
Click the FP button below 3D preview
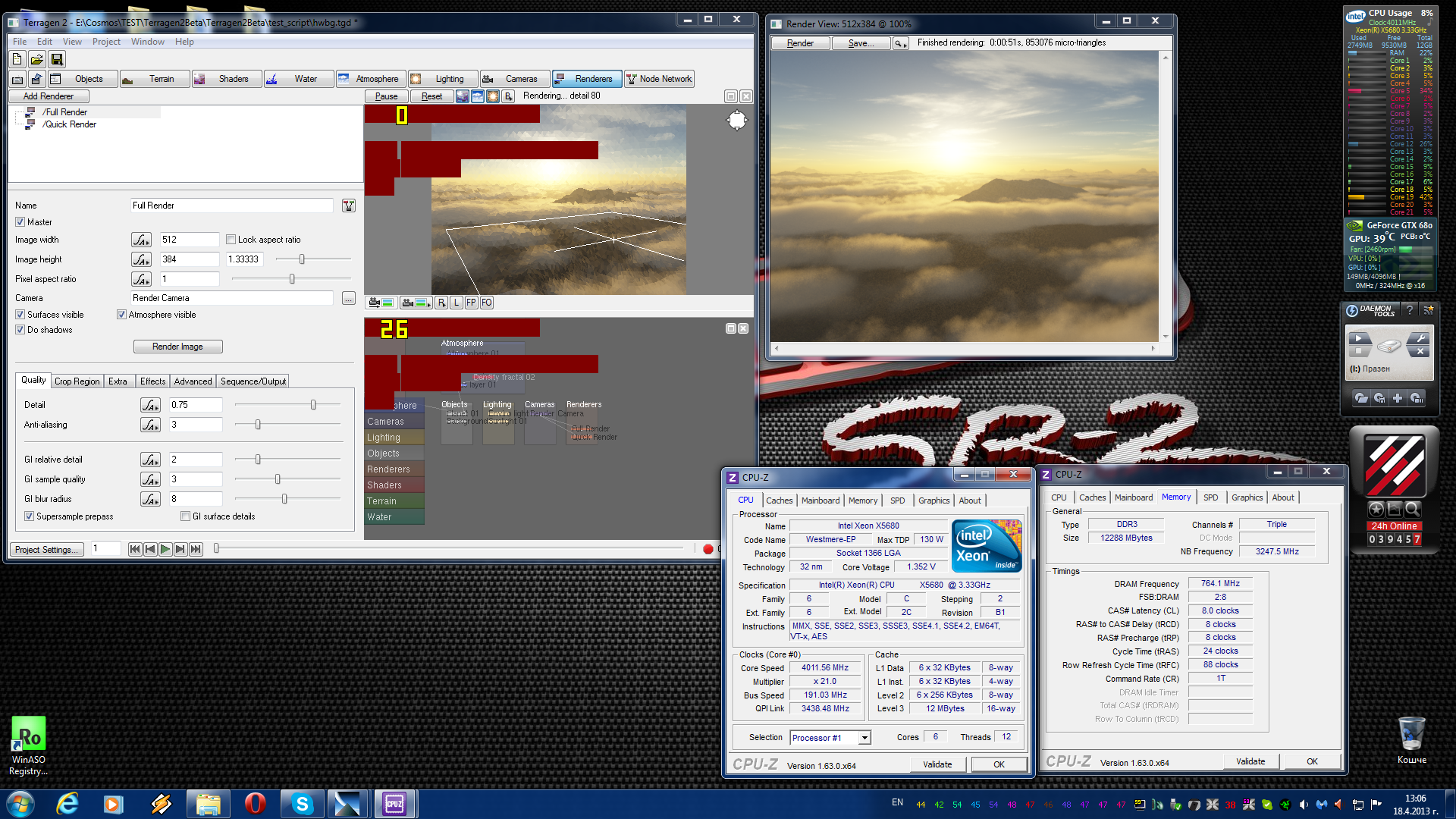(471, 303)
